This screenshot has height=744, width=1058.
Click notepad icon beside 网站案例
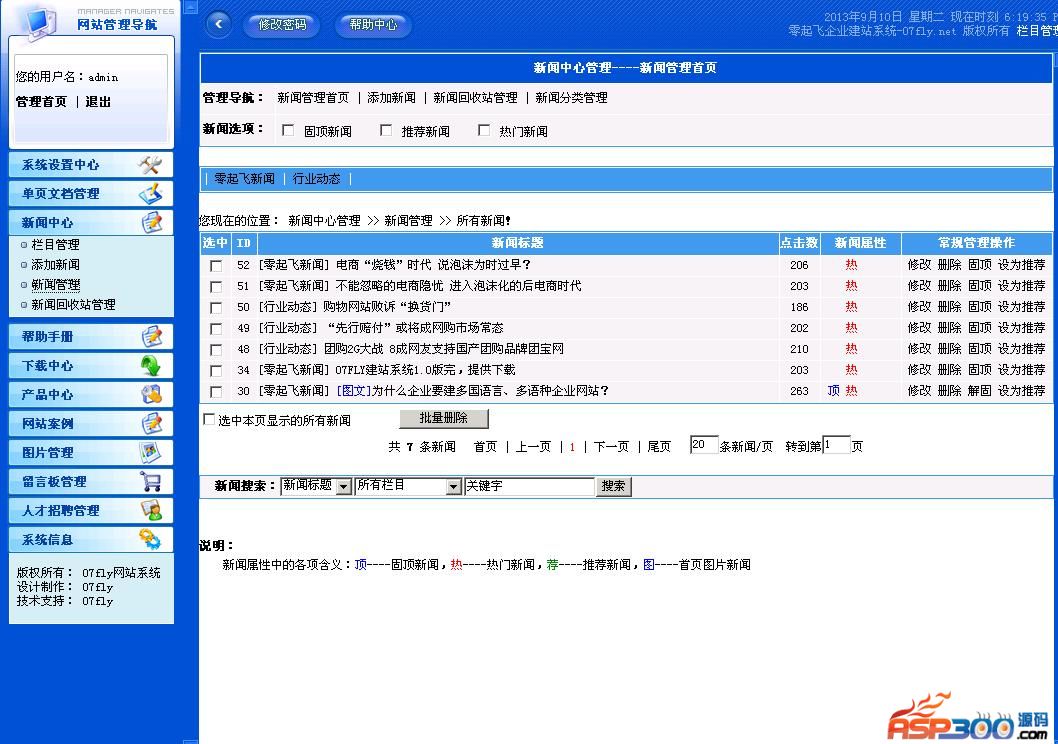click(x=152, y=424)
